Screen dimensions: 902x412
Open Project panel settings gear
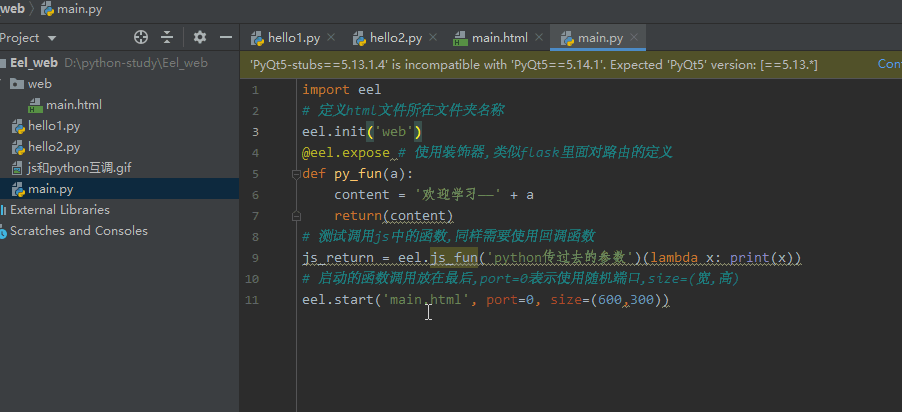[200, 38]
